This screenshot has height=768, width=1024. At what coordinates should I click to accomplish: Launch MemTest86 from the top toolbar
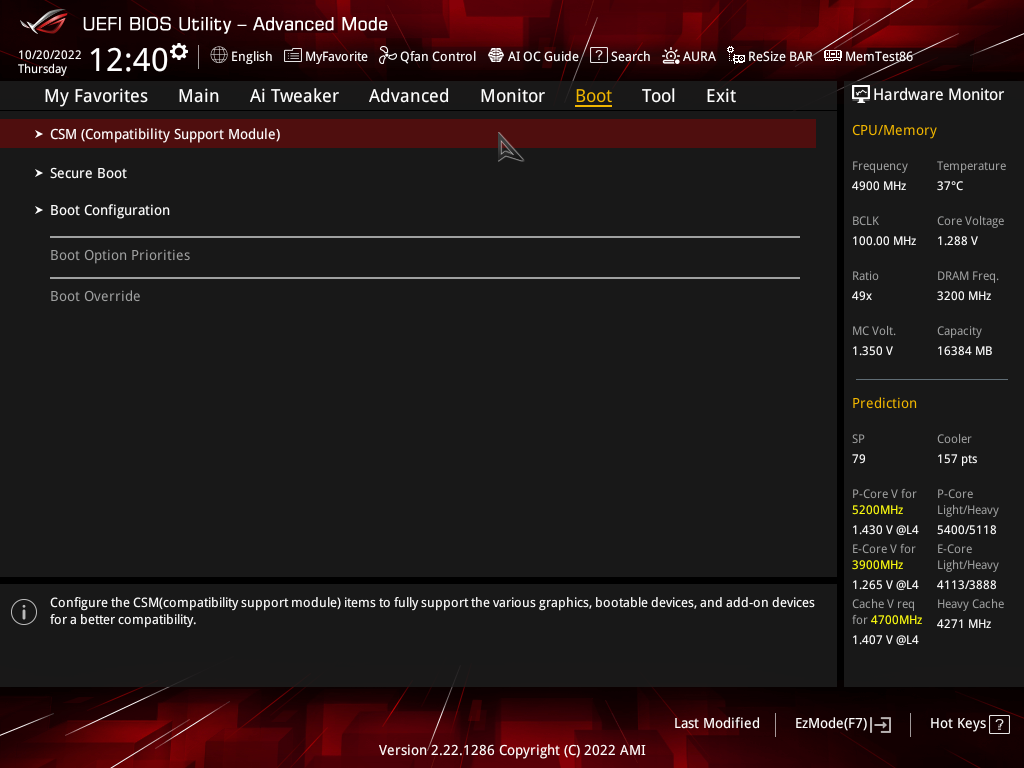coord(868,56)
